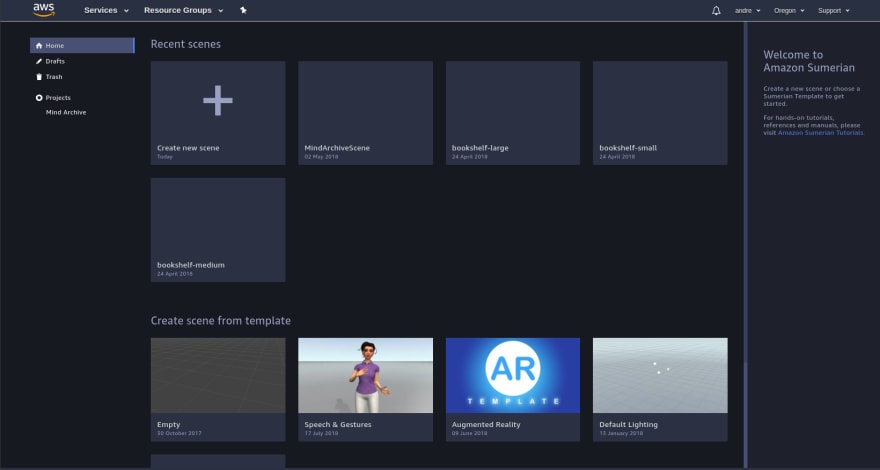The width and height of the screenshot is (880, 470).
Task: Click the Trash bin icon
Action: point(39,77)
